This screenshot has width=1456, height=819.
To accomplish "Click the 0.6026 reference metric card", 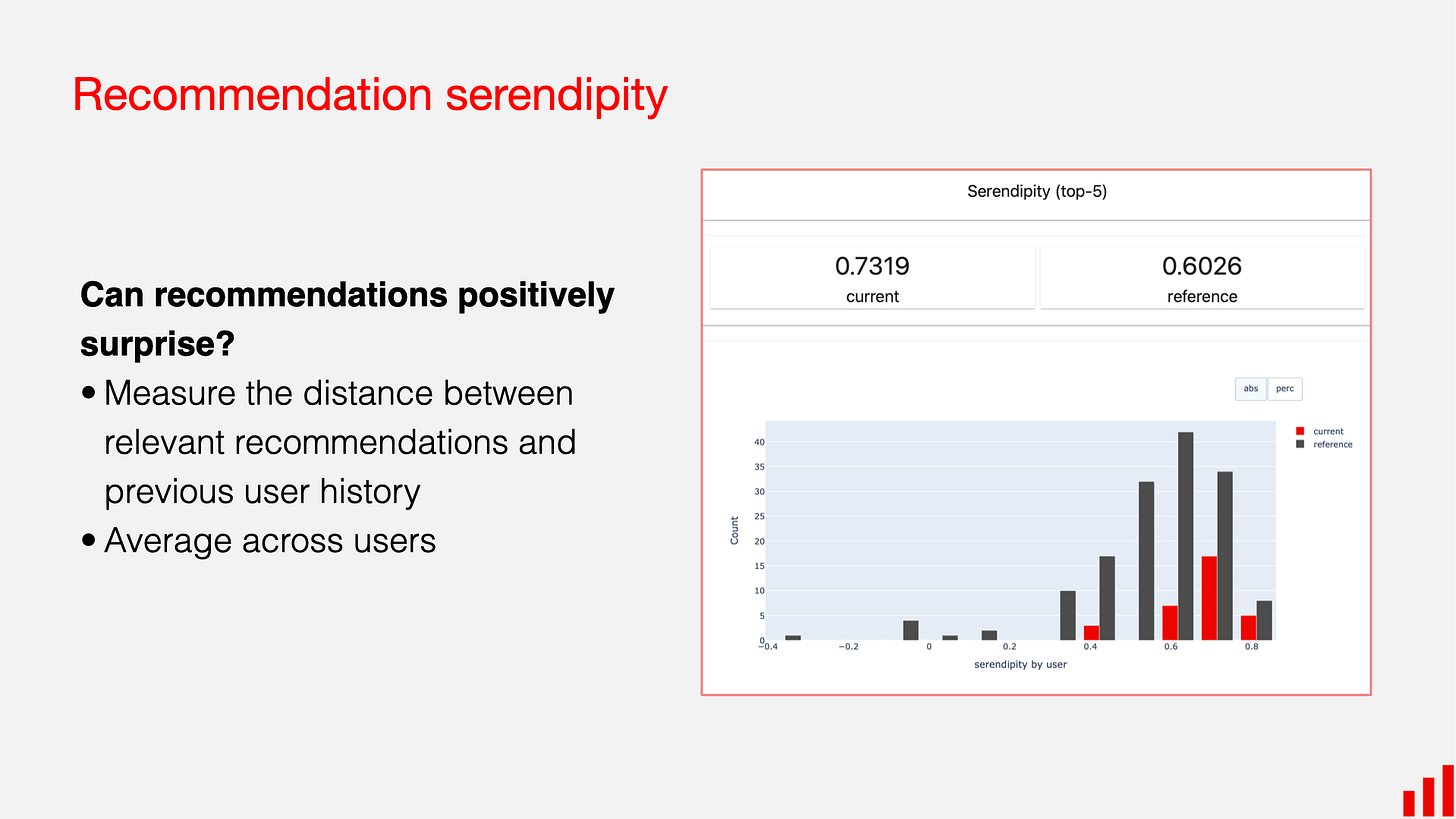I will pyautogui.click(x=1201, y=277).
